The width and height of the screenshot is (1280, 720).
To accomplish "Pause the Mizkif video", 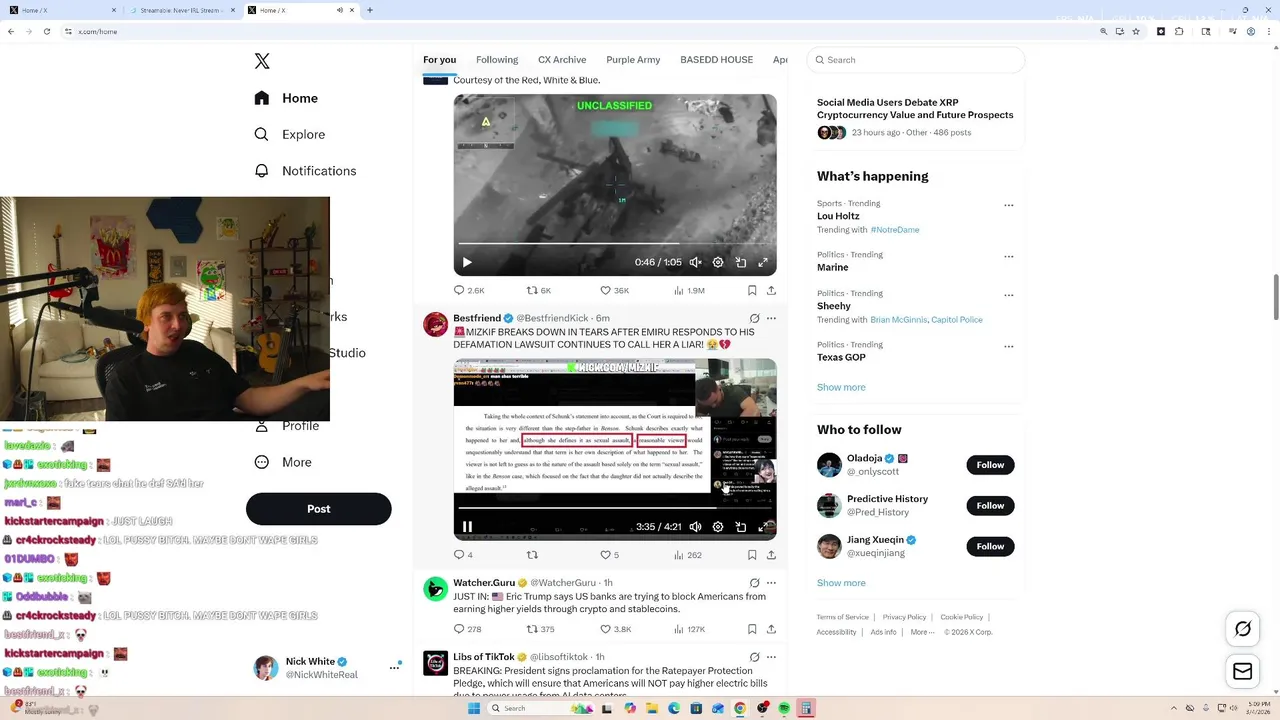I will (x=467, y=527).
